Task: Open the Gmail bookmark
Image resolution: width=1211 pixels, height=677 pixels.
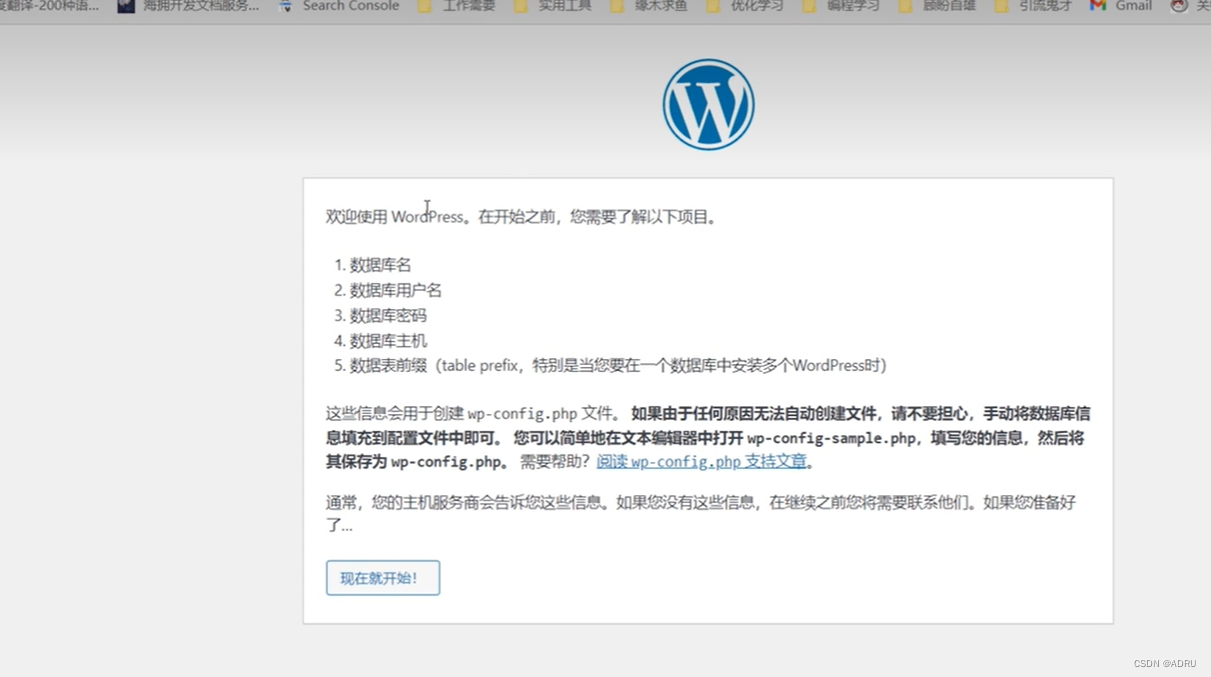Action: [1121, 6]
